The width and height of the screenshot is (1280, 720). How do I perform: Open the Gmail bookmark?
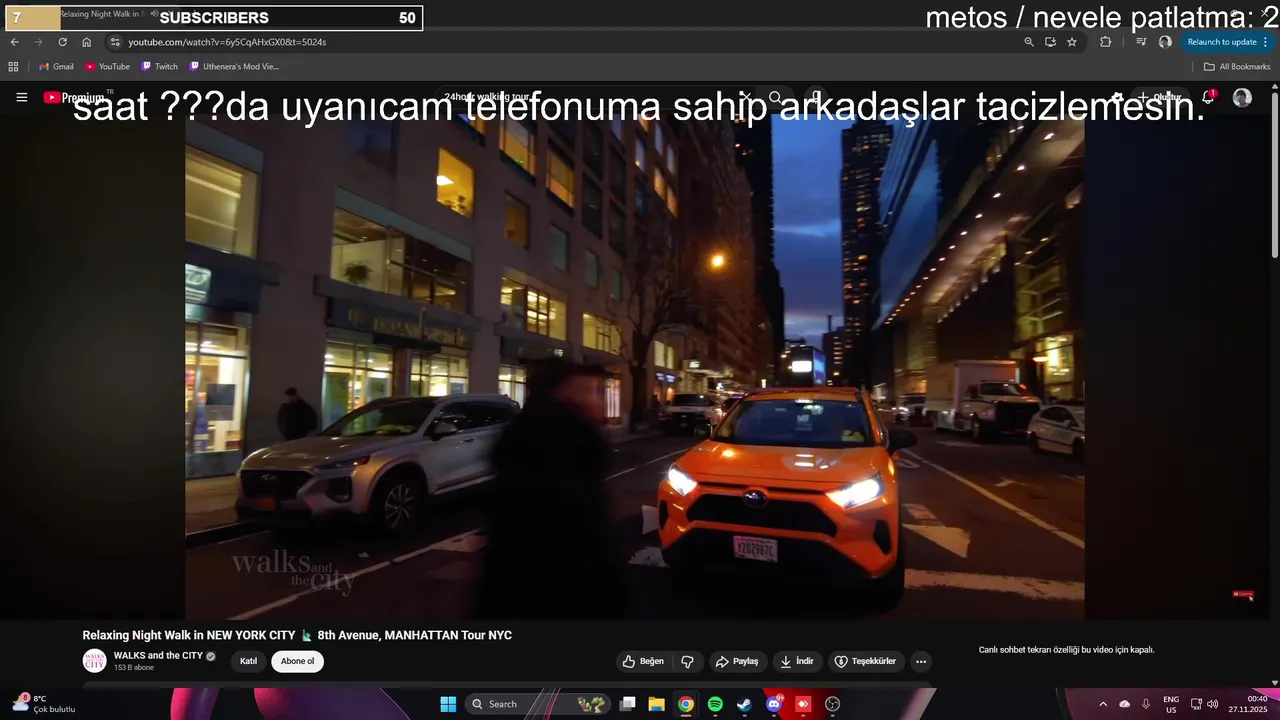point(56,67)
